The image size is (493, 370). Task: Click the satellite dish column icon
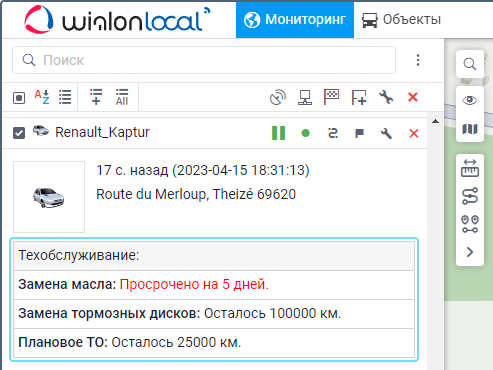pyautogui.click(x=278, y=97)
